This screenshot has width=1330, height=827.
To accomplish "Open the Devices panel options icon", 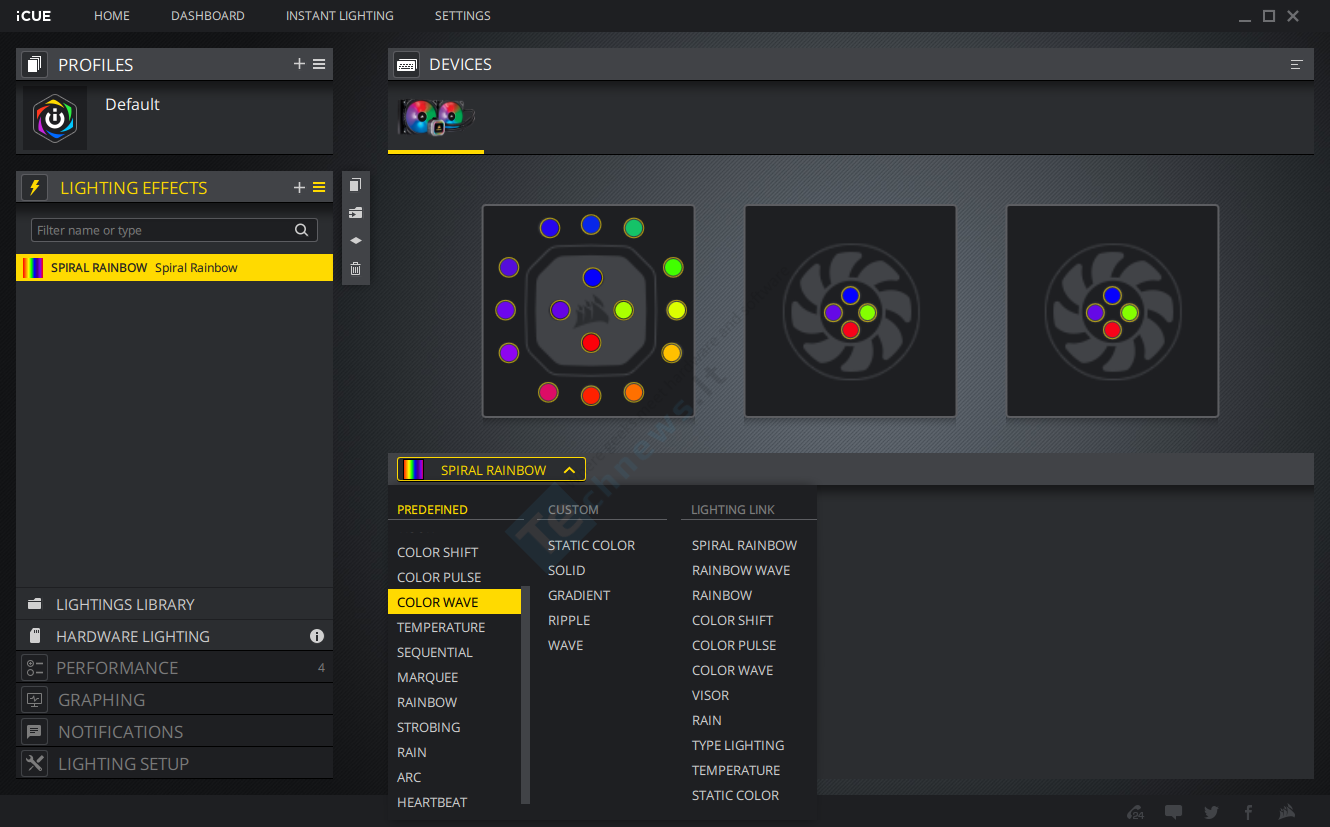I will click(1297, 64).
